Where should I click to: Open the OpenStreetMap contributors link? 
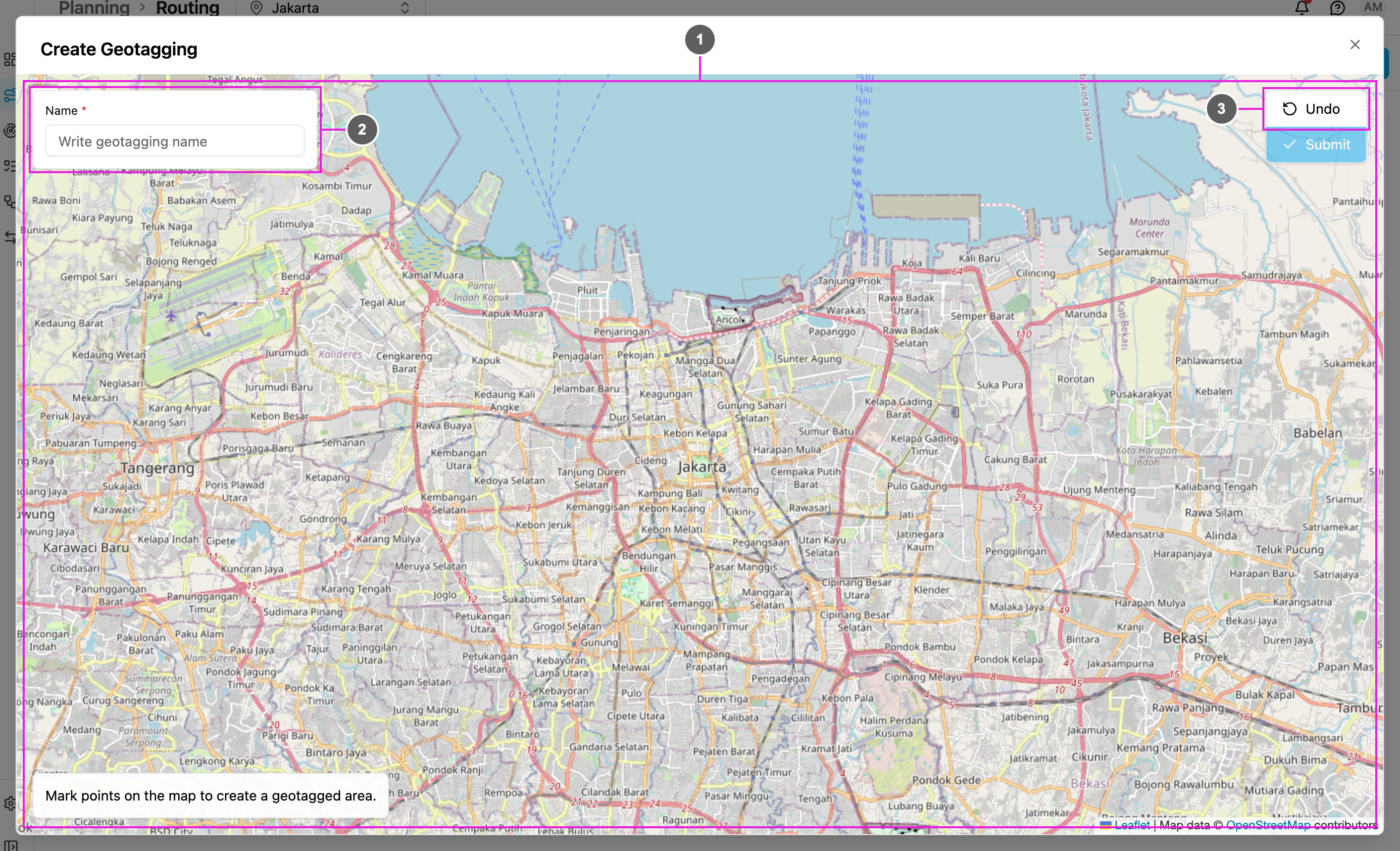point(1268,824)
